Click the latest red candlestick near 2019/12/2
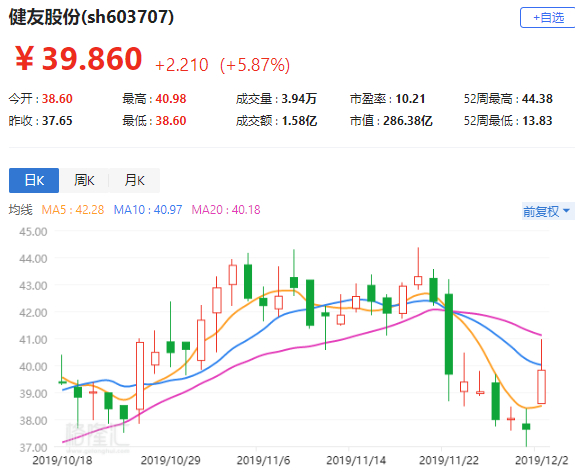 [x=542, y=387]
